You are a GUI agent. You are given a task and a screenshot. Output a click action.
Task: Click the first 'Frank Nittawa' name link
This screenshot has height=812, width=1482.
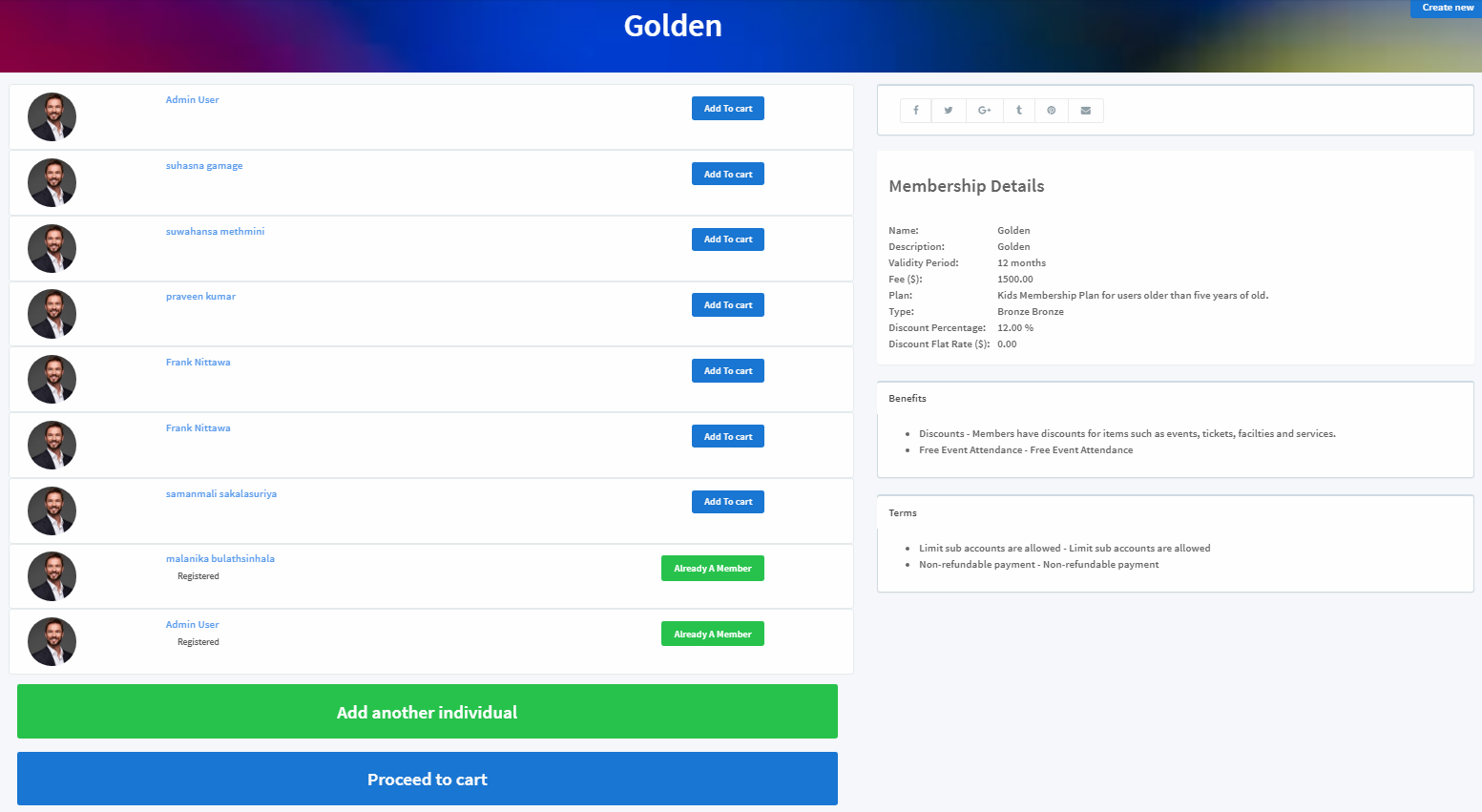point(198,363)
